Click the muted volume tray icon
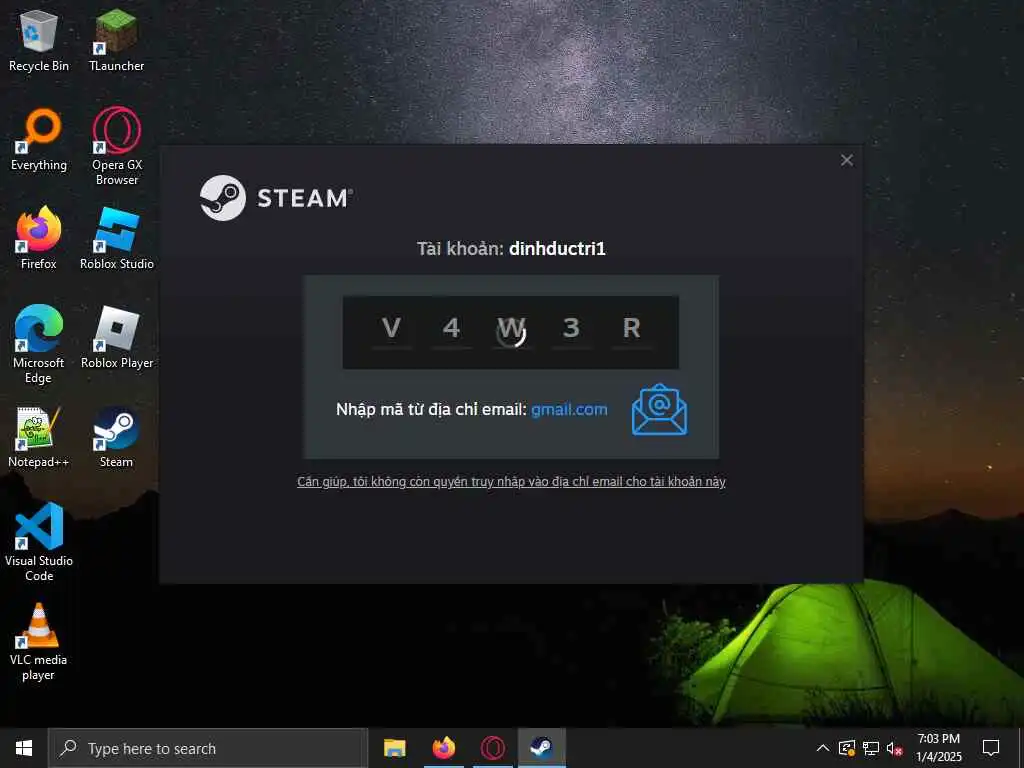Viewport: 1024px width, 768px height. [894, 749]
